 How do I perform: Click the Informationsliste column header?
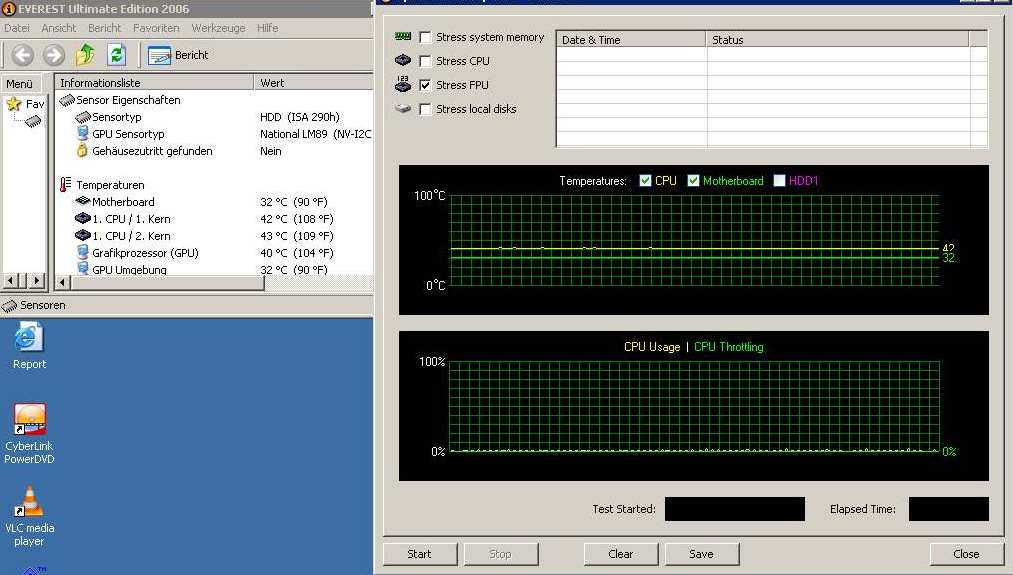[x=154, y=83]
